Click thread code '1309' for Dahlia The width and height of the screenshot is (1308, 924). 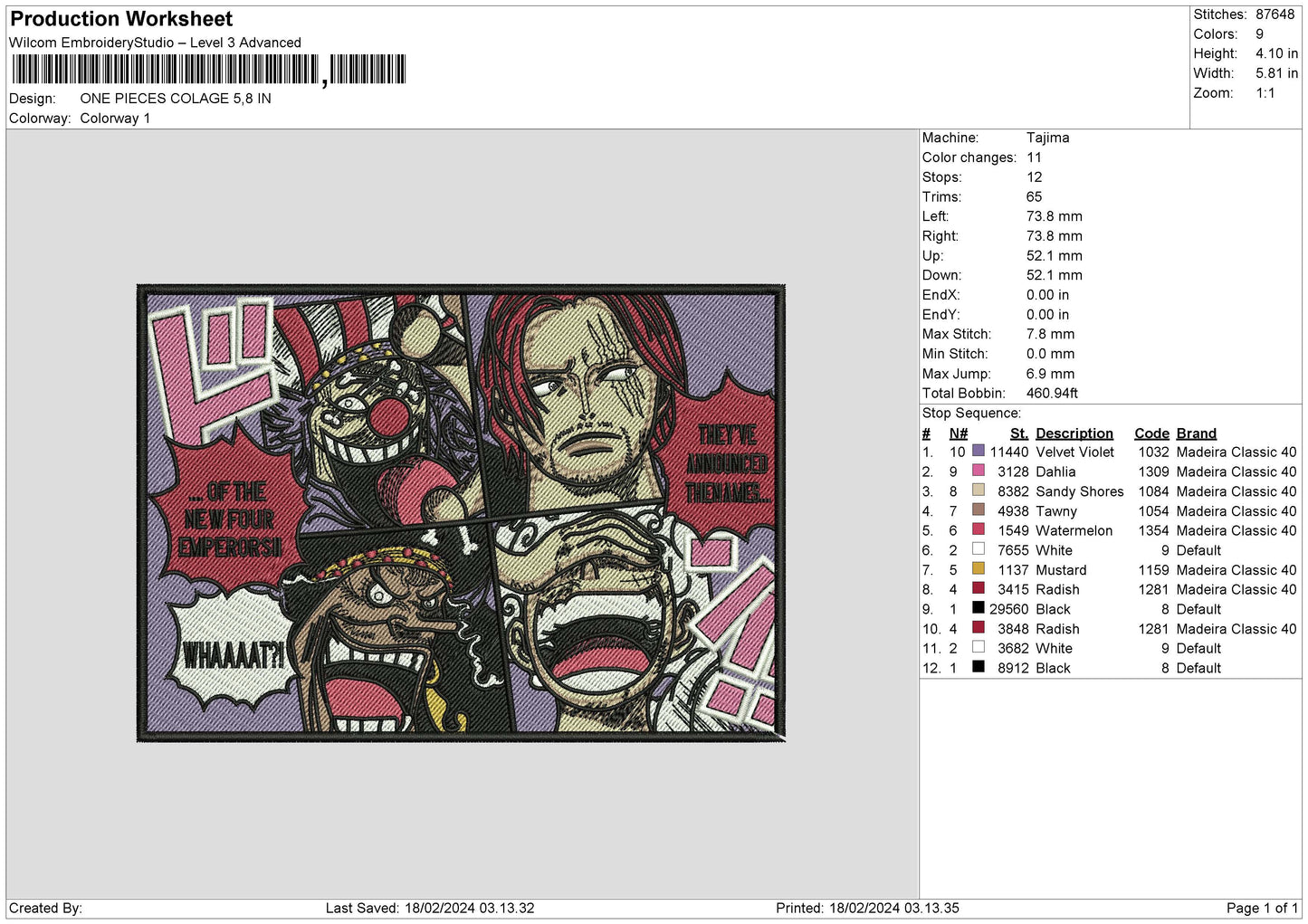[1154, 472]
